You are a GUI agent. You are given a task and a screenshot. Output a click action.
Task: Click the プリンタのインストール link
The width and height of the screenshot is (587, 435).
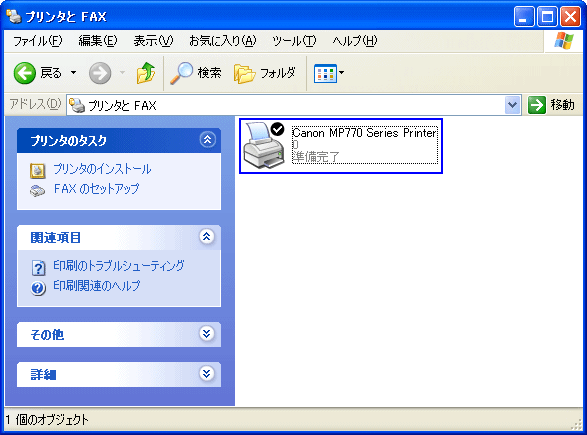point(102,169)
